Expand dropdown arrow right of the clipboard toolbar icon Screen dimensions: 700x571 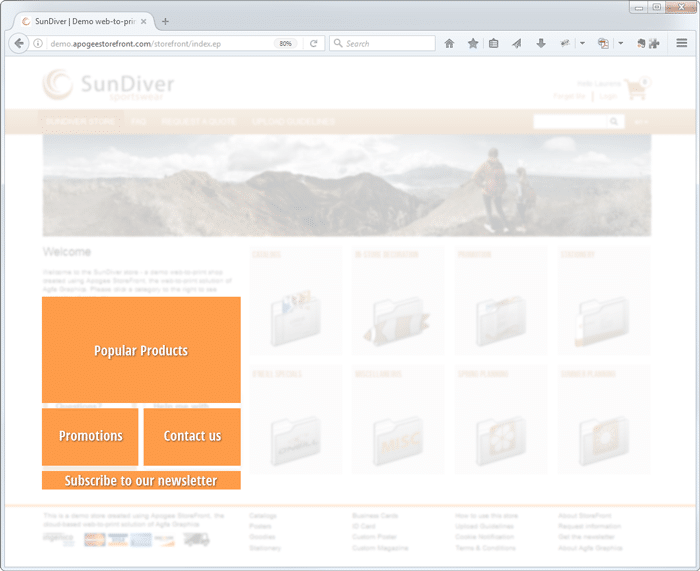621,43
